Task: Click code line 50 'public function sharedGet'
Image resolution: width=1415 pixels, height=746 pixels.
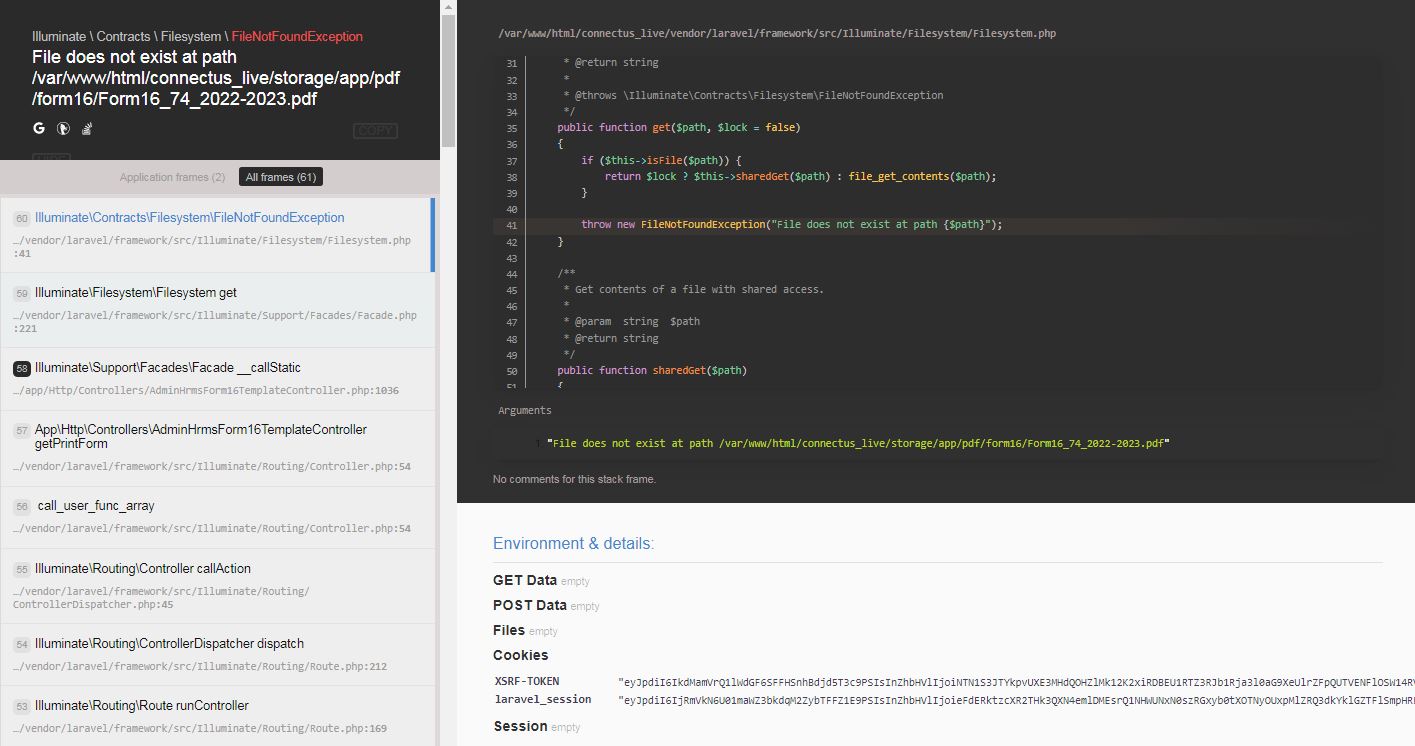Action: 652,370
